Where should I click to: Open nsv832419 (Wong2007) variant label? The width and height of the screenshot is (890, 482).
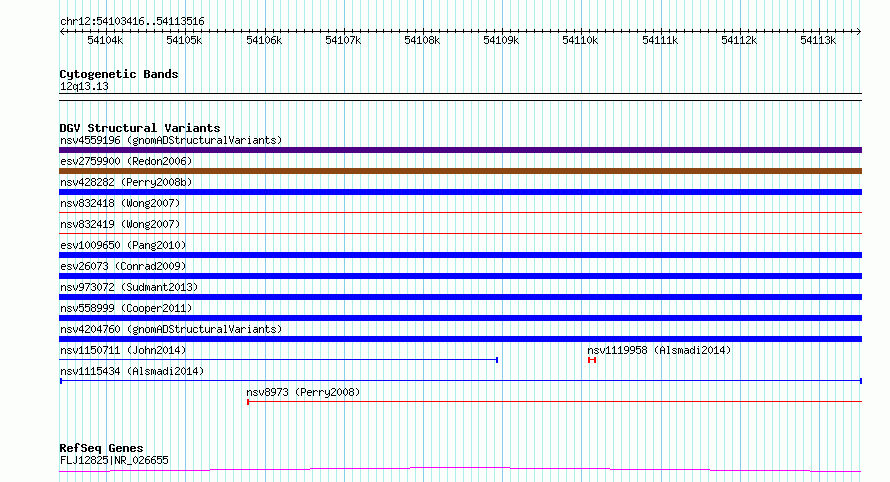pyautogui.click(x=120, y=224)
